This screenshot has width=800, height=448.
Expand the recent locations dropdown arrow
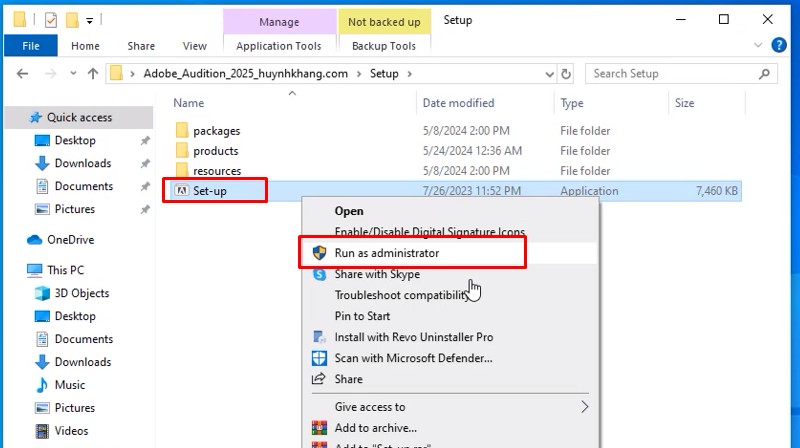[71, 73]
